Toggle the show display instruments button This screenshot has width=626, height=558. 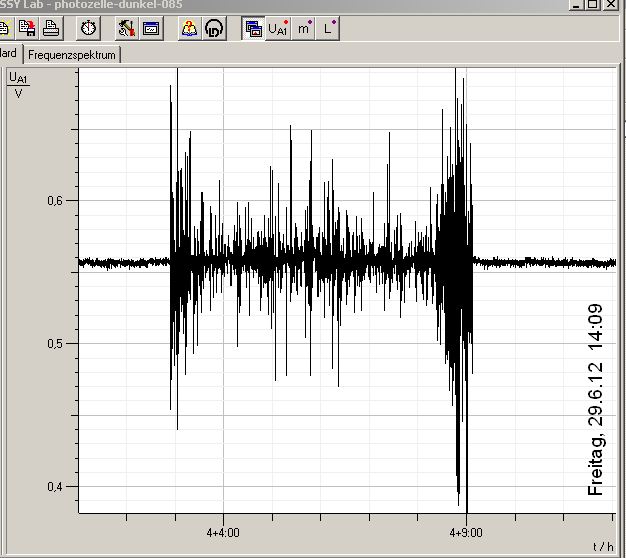(x=253, y=28)
